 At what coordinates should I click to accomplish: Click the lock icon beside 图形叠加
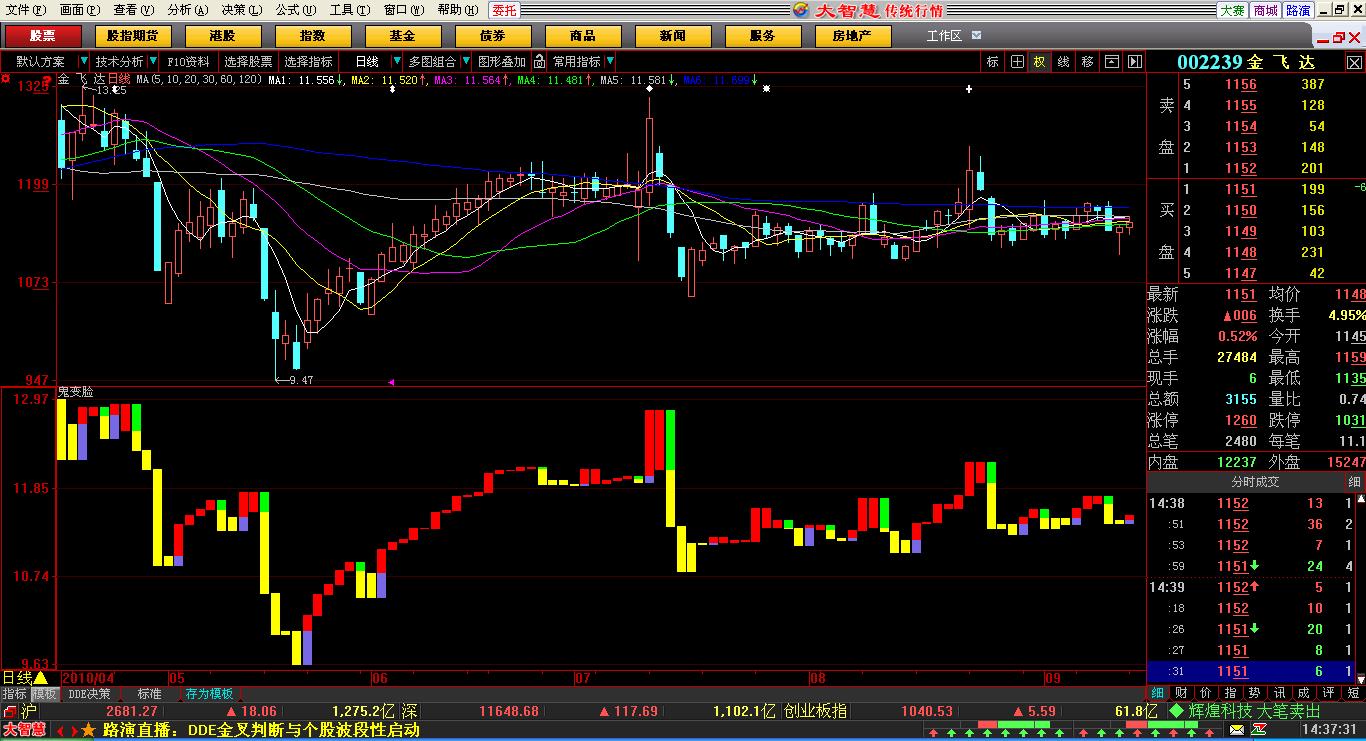point(539,62)
